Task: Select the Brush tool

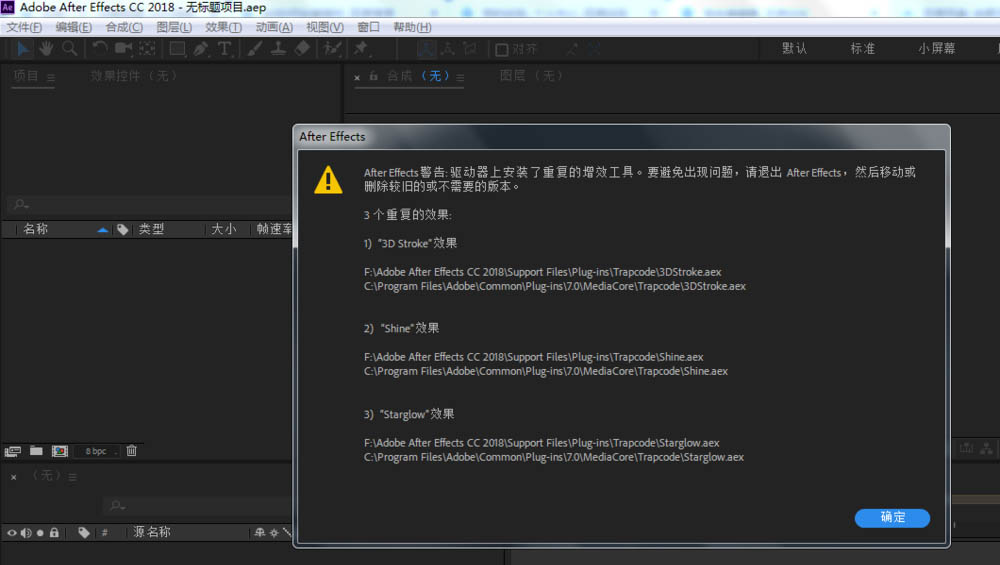Action: [x=254, y=48]
